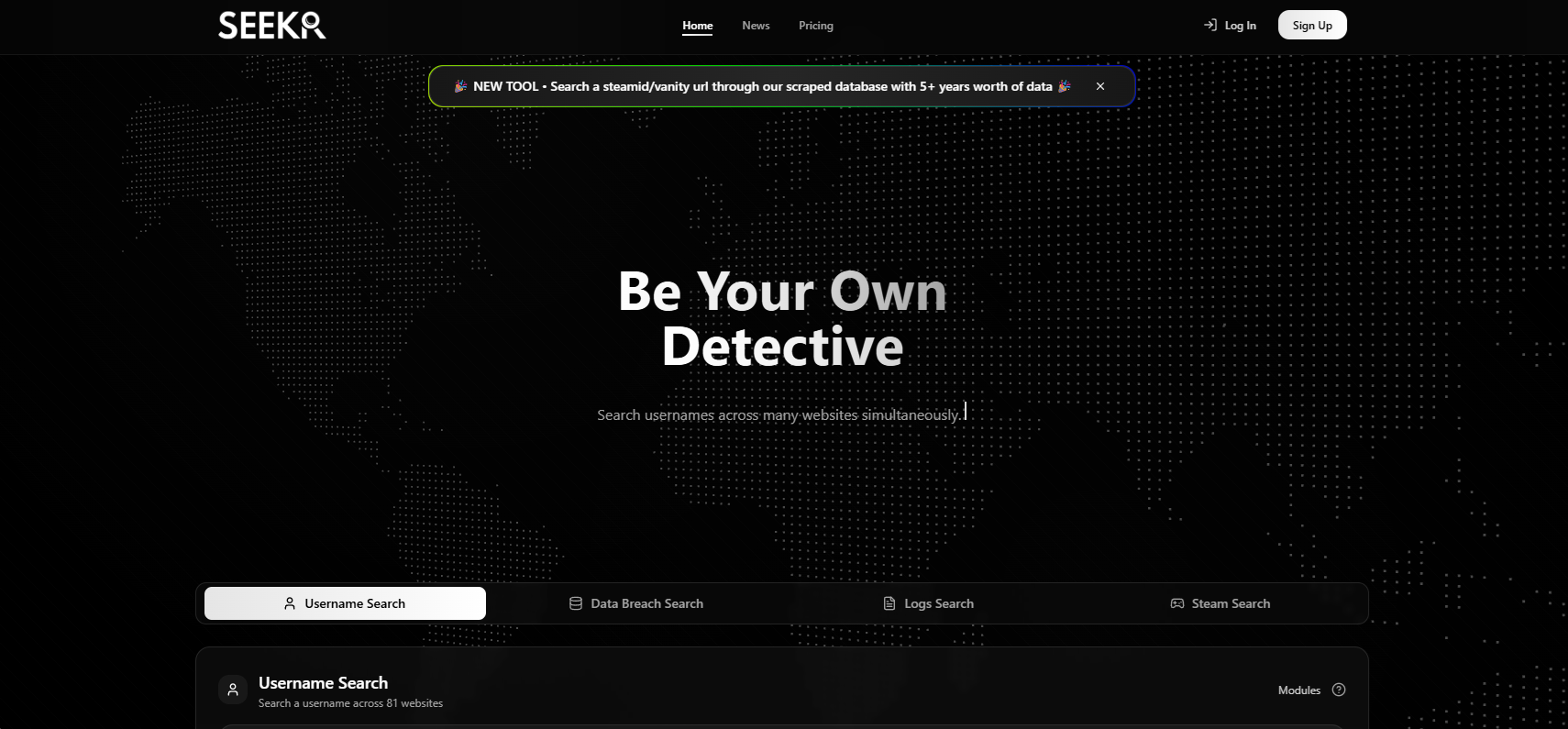The image size is (1568, 729).
Task: Switch to the Data Breach Search tab
Action: pos(636,603)
